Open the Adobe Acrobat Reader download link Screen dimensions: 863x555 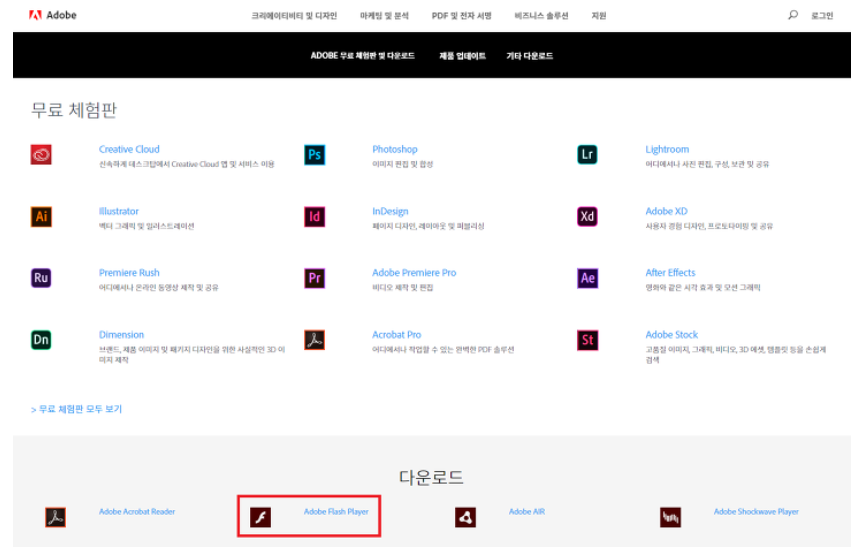[x=137, y=512]
